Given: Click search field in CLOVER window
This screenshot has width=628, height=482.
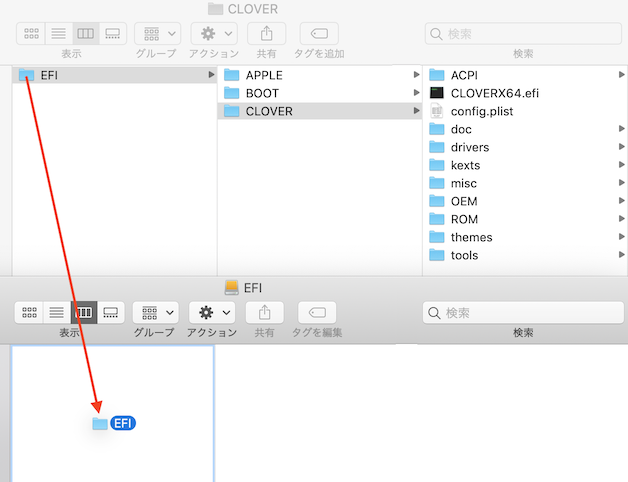Looking at the screenshot, I should tap(523, 34).
